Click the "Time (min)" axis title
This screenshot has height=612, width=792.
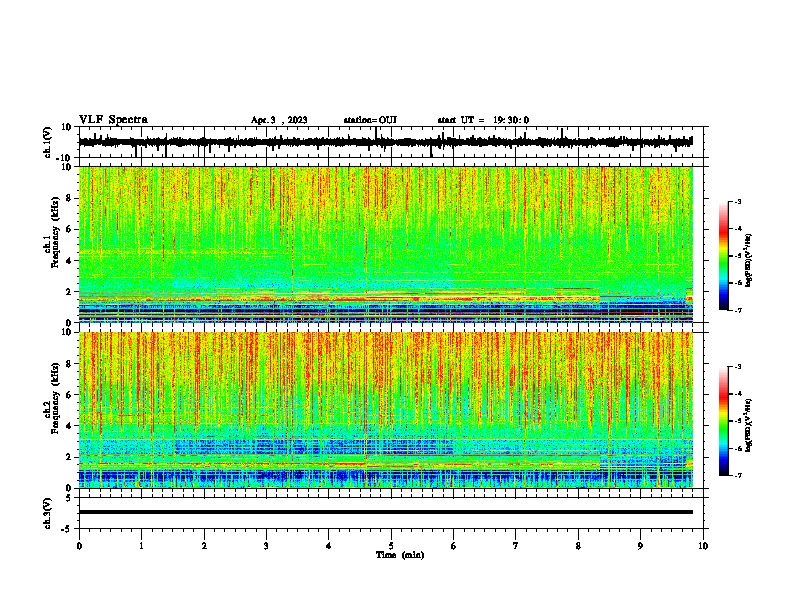click(x=400, y=555)
